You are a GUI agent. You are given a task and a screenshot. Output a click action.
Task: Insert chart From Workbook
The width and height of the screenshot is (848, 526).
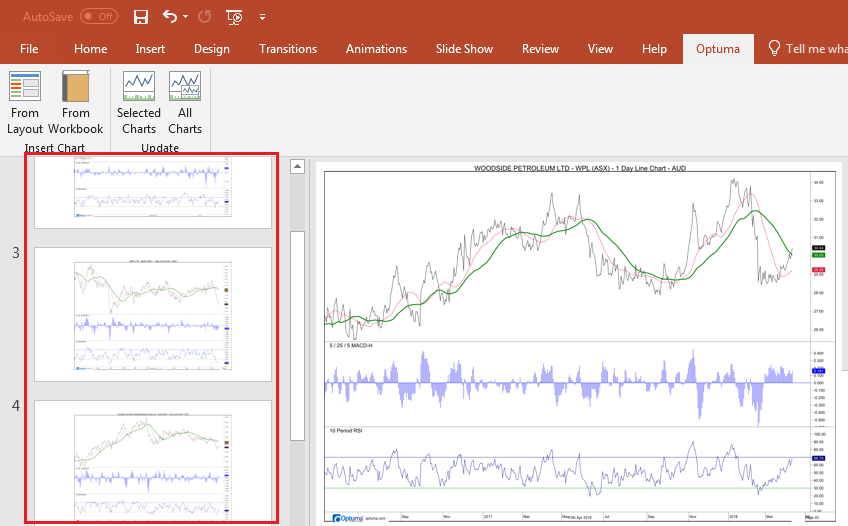click(76, 103)
